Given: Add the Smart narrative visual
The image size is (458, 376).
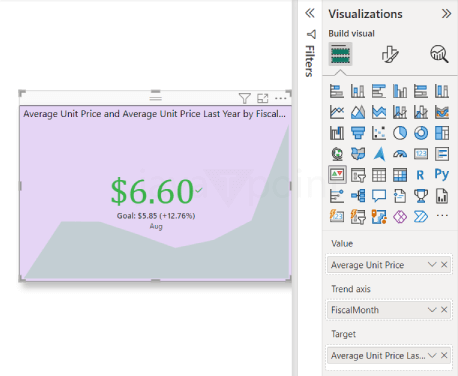Looking at the screenshot, I should coord(400,196).
